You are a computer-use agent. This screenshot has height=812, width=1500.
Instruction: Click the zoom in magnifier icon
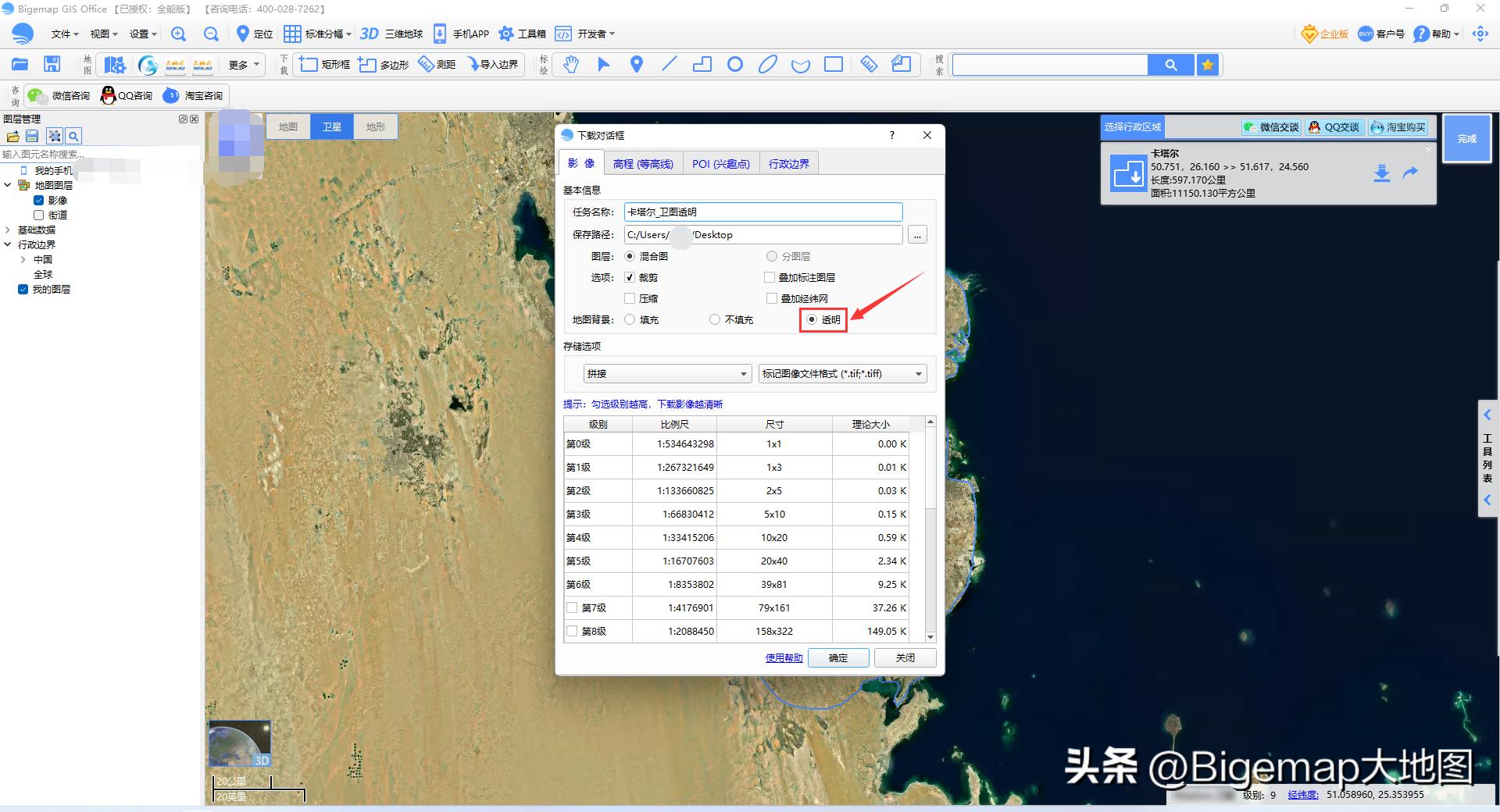tap(179, 34)
